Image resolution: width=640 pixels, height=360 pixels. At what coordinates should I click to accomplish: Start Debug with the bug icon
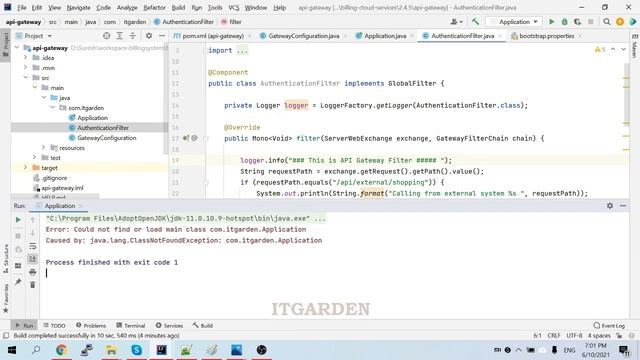(564, 22)
